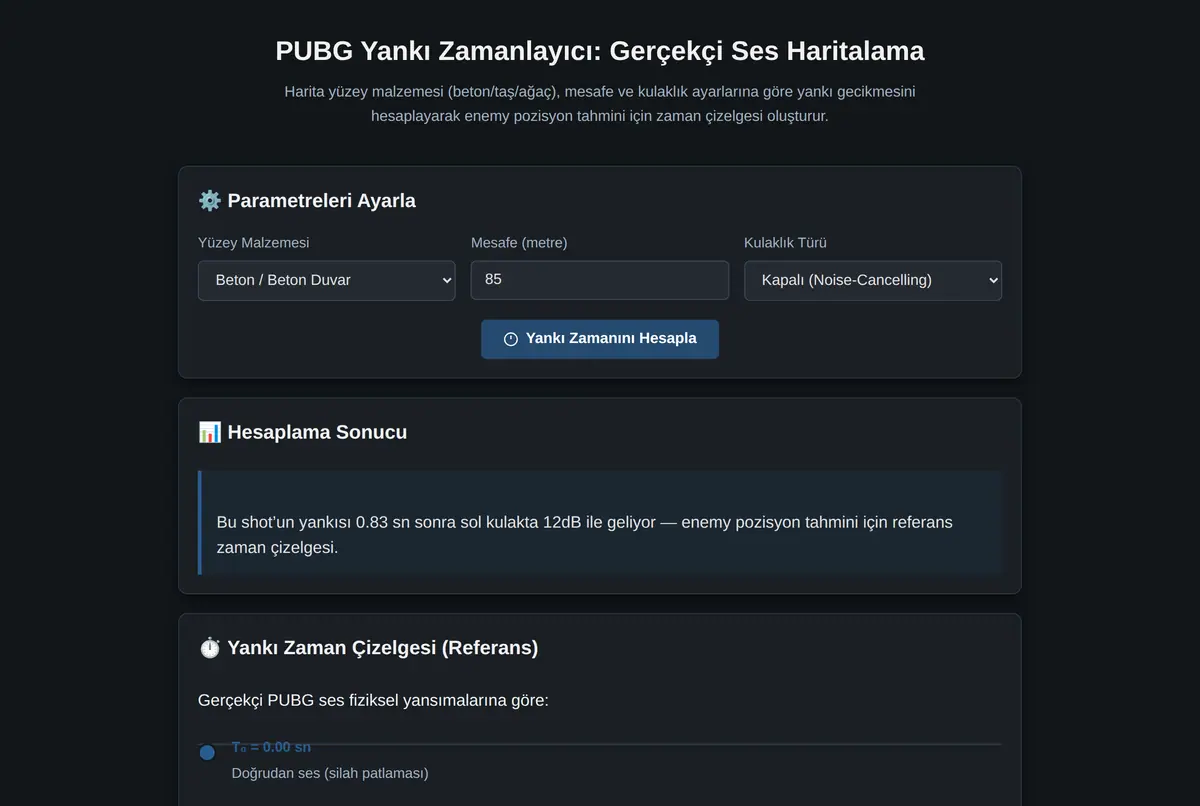The width and height of the screenshot is (1200, 806).
Task: Click the Doğrudan ses (silah patlaması) text
Action: 330,773
